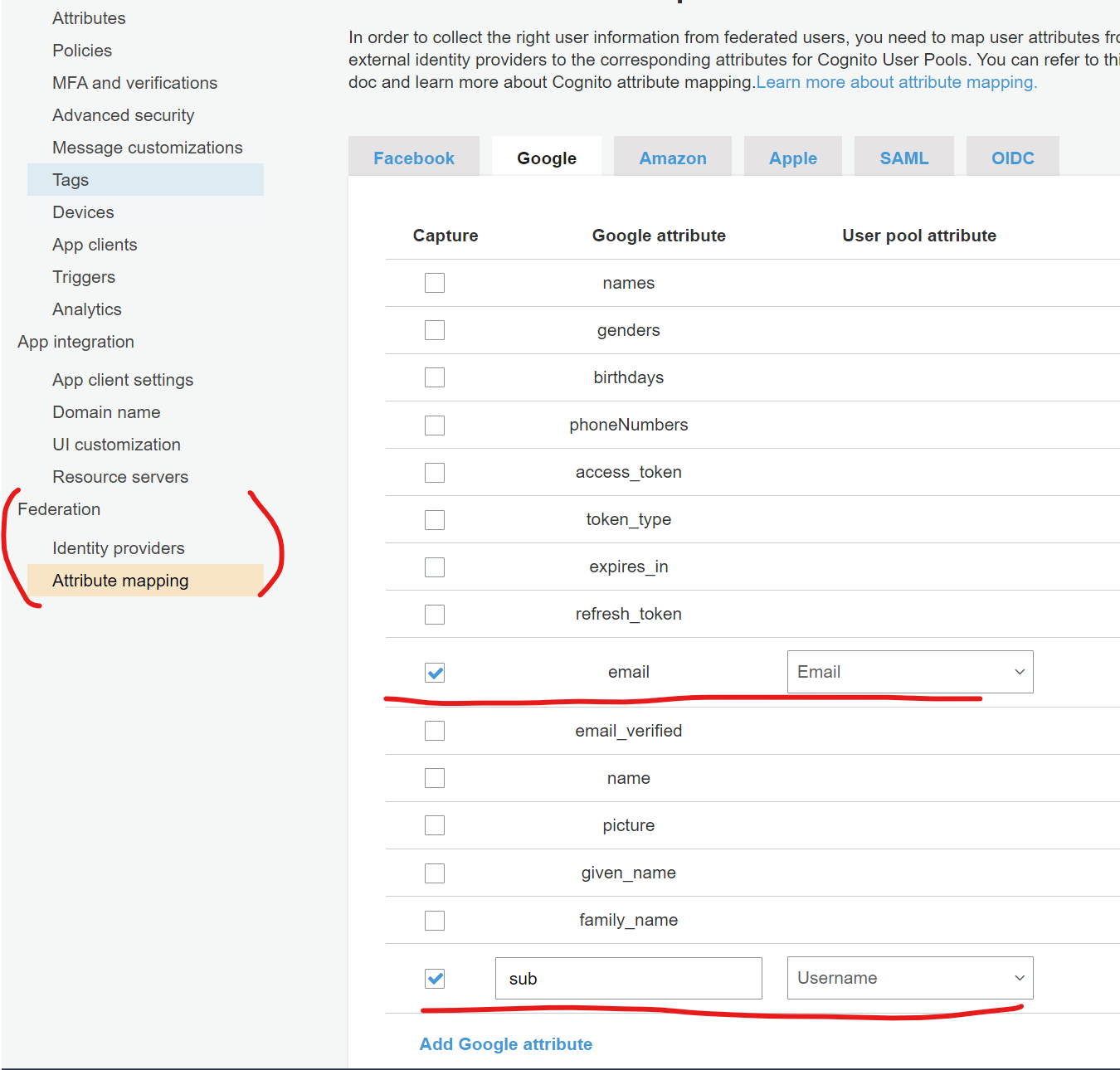Uncheck the email capture checkbox

click(x=435, y=673)
